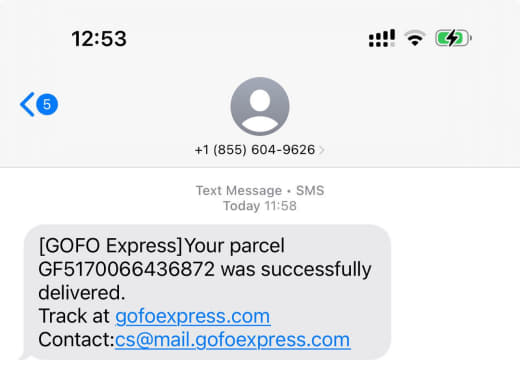Viewport: 520px width, 380px height.
Task: Tap 'was successfully' text in the bubble
Action: (x=296, y=269)
